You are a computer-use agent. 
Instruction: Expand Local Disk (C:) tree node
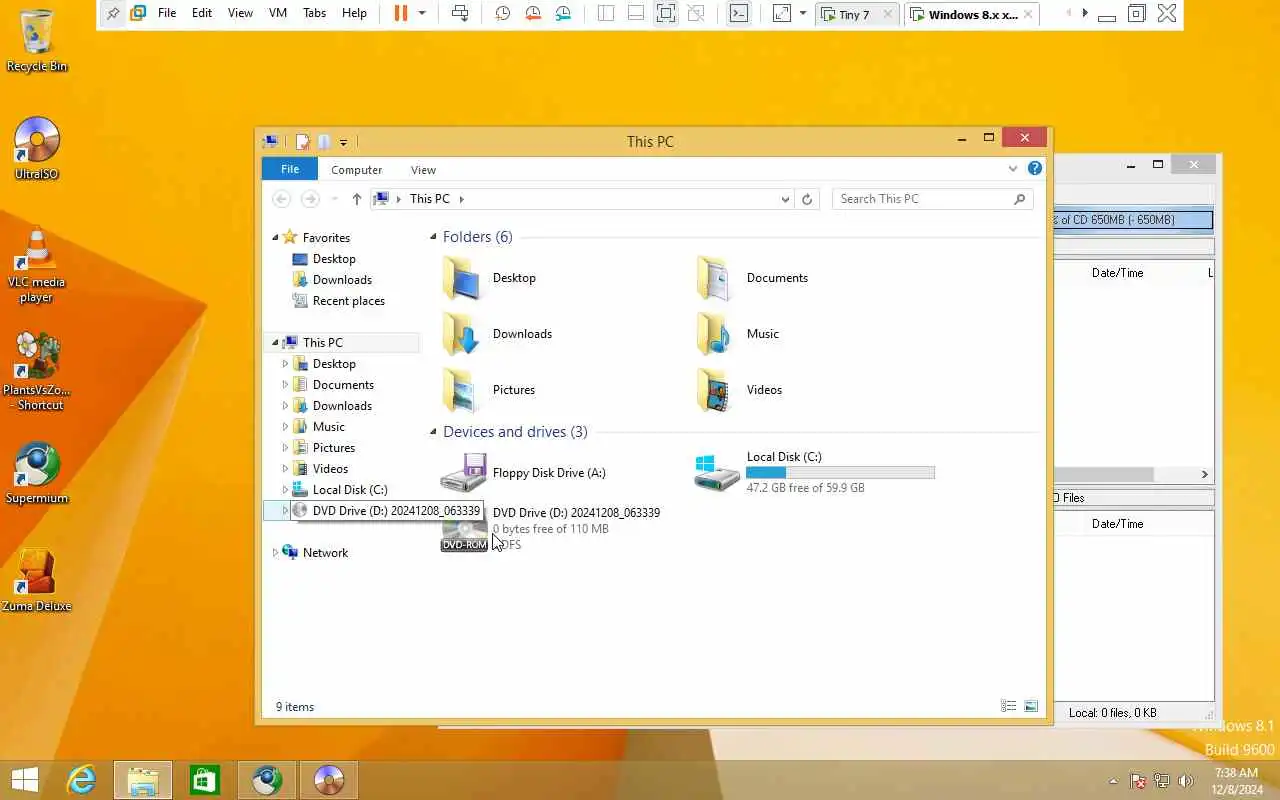(x=285, y=490)
